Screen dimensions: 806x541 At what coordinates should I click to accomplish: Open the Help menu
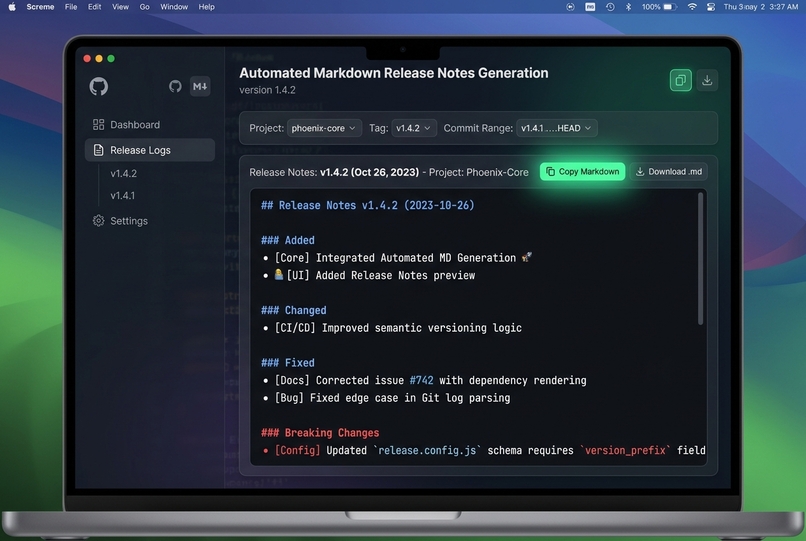tap(207, 7)
